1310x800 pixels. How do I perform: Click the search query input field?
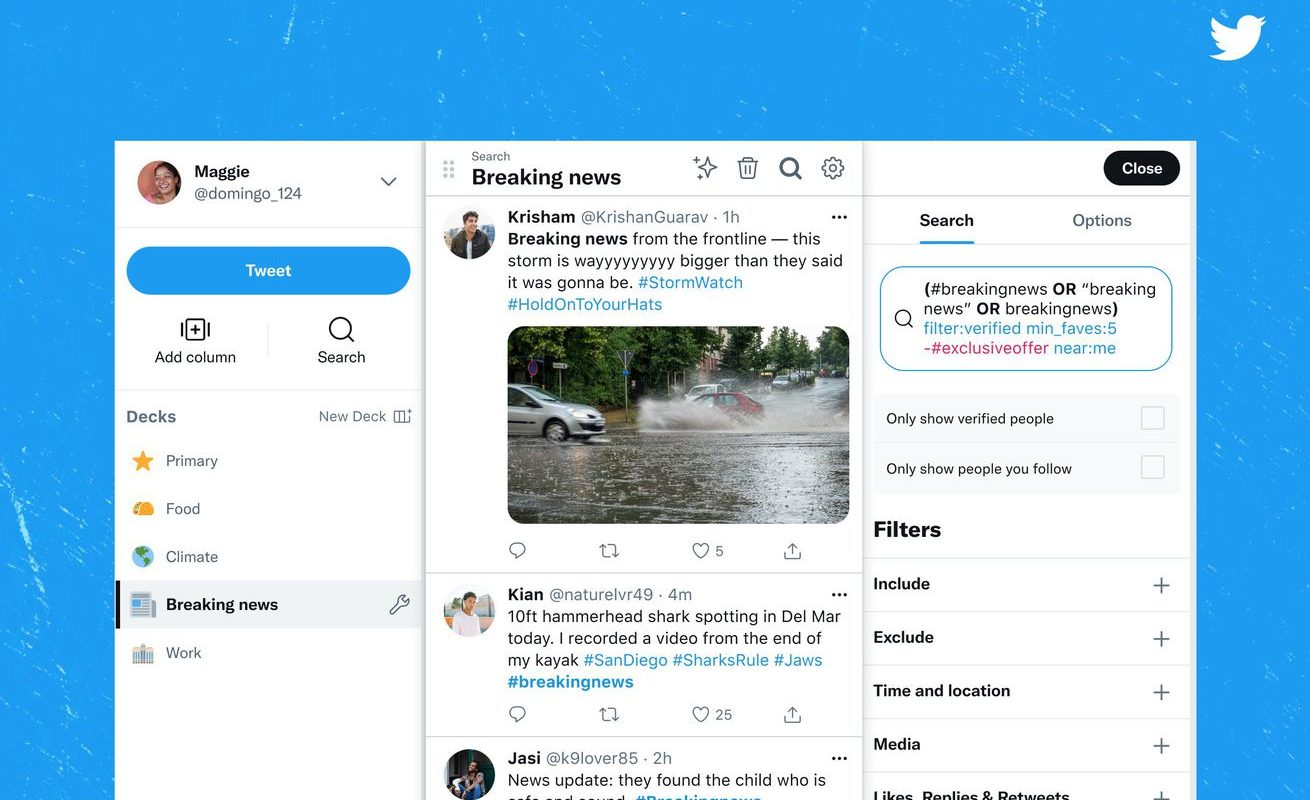[x=1026, y=319]
